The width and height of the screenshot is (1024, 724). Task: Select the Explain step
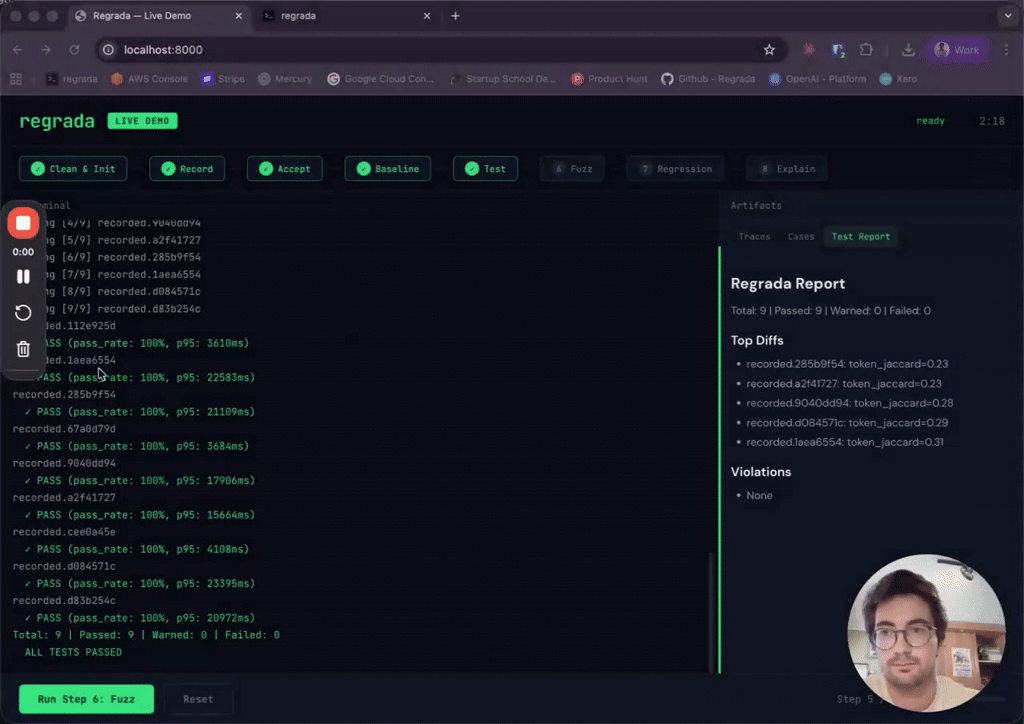click(x=786, y=168)
